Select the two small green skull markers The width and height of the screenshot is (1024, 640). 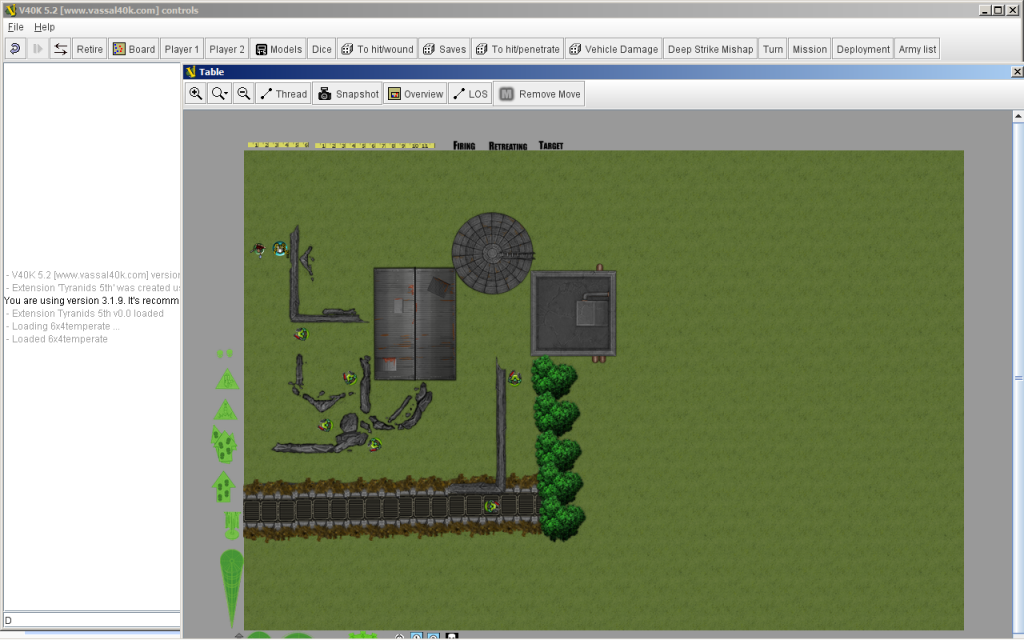[x=225, y=353]
